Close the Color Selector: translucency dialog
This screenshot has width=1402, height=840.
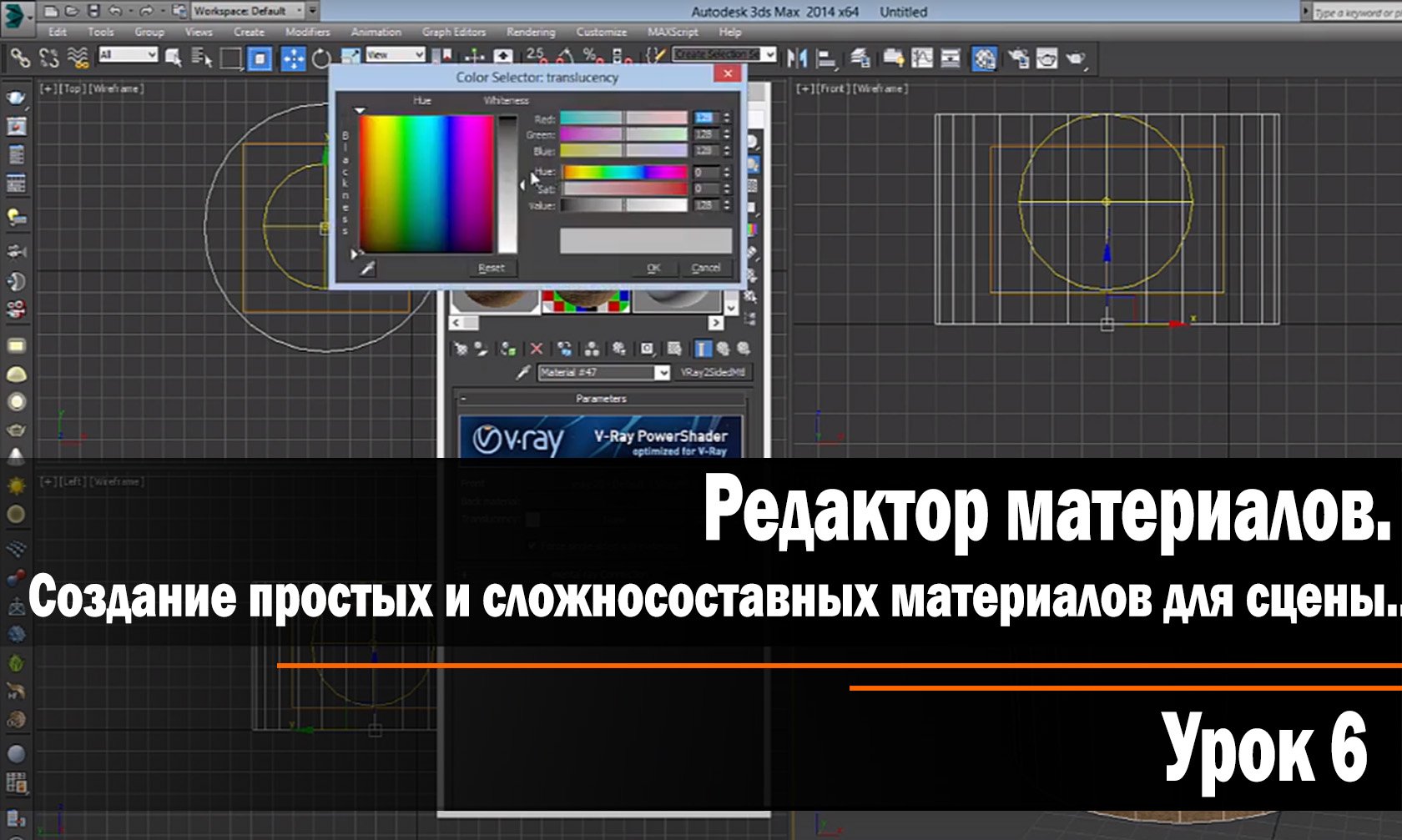[728, 74]
